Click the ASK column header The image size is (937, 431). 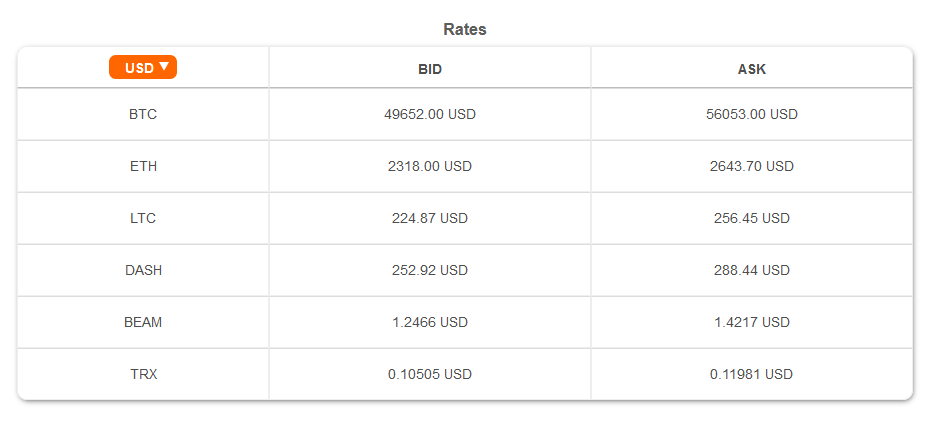click(x=752, y=69)
